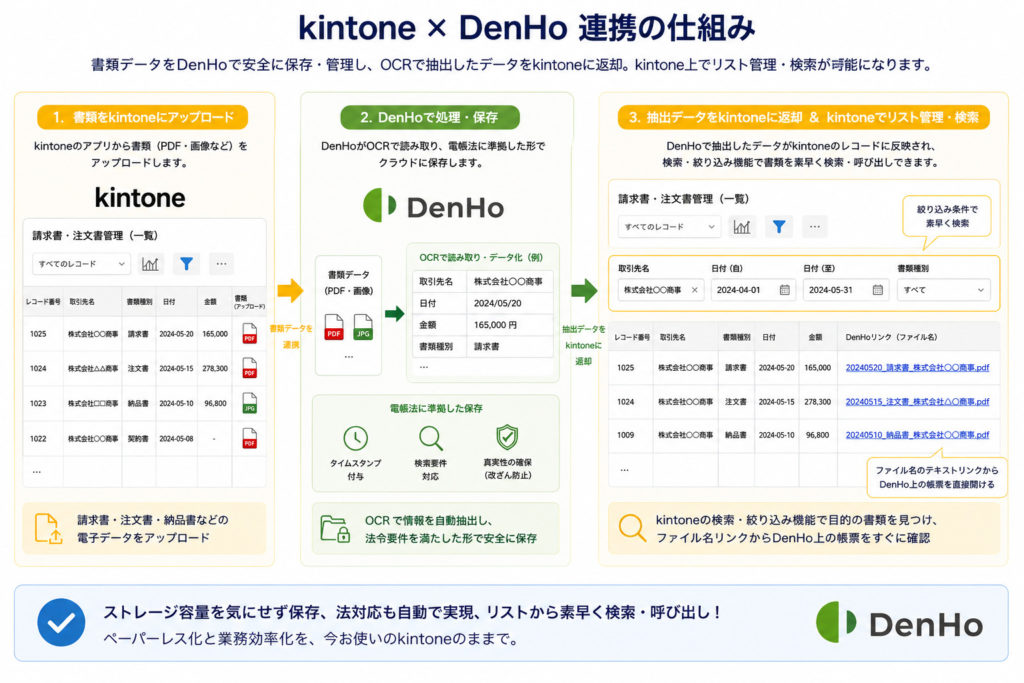The height and width of the screenshot is (683, 1024).
Task: Click the large DenHo logo in step 2 panel
Action: (x=434, y=206)
